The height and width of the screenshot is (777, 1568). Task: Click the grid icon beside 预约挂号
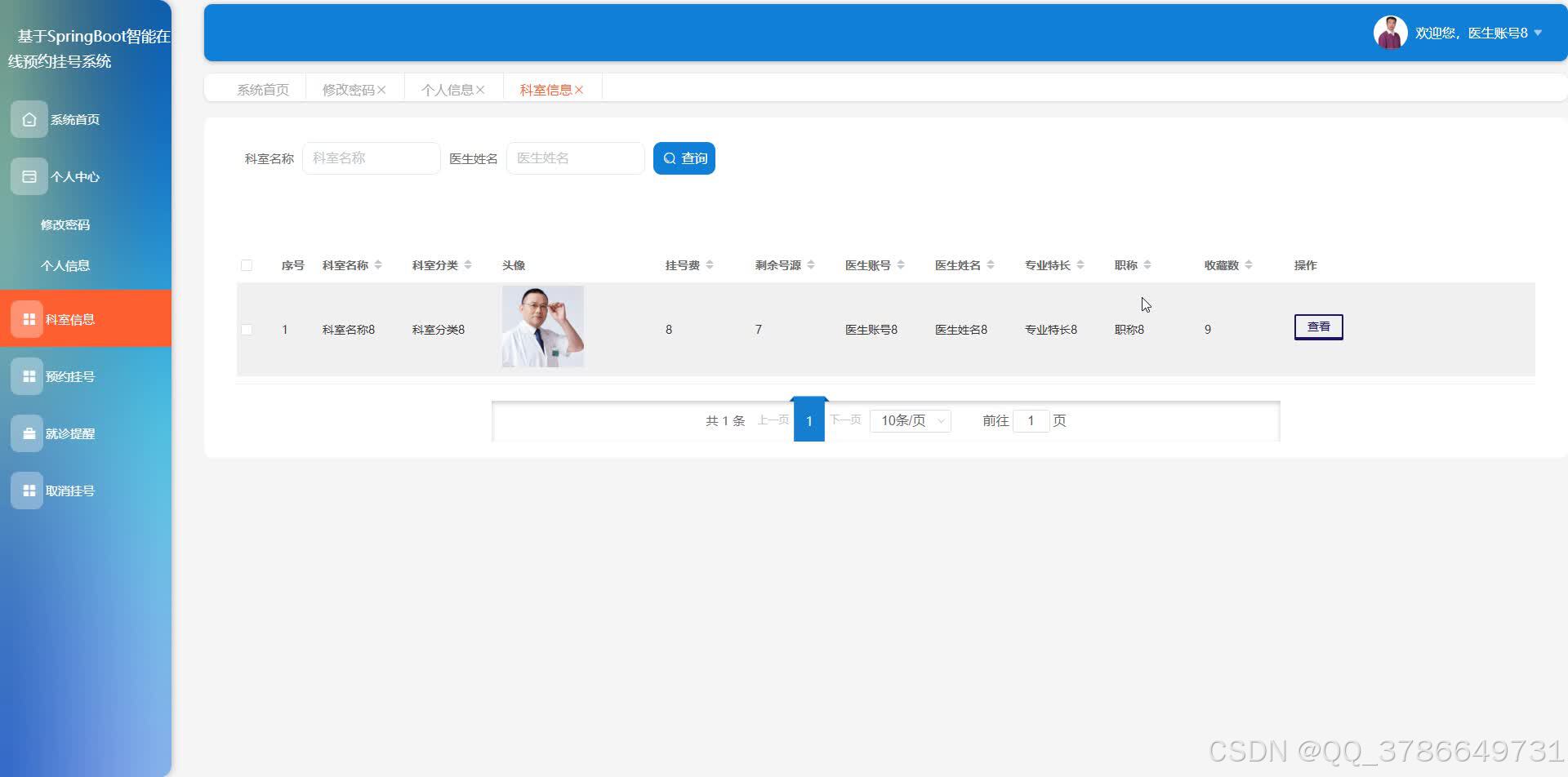coord(29,376)
